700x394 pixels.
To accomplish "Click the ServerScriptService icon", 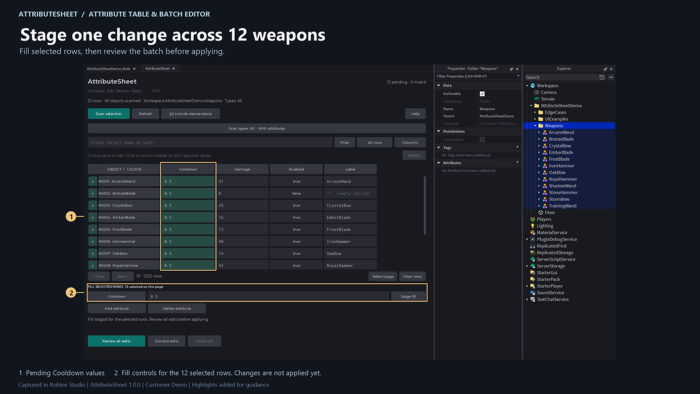I will [533, 260].
